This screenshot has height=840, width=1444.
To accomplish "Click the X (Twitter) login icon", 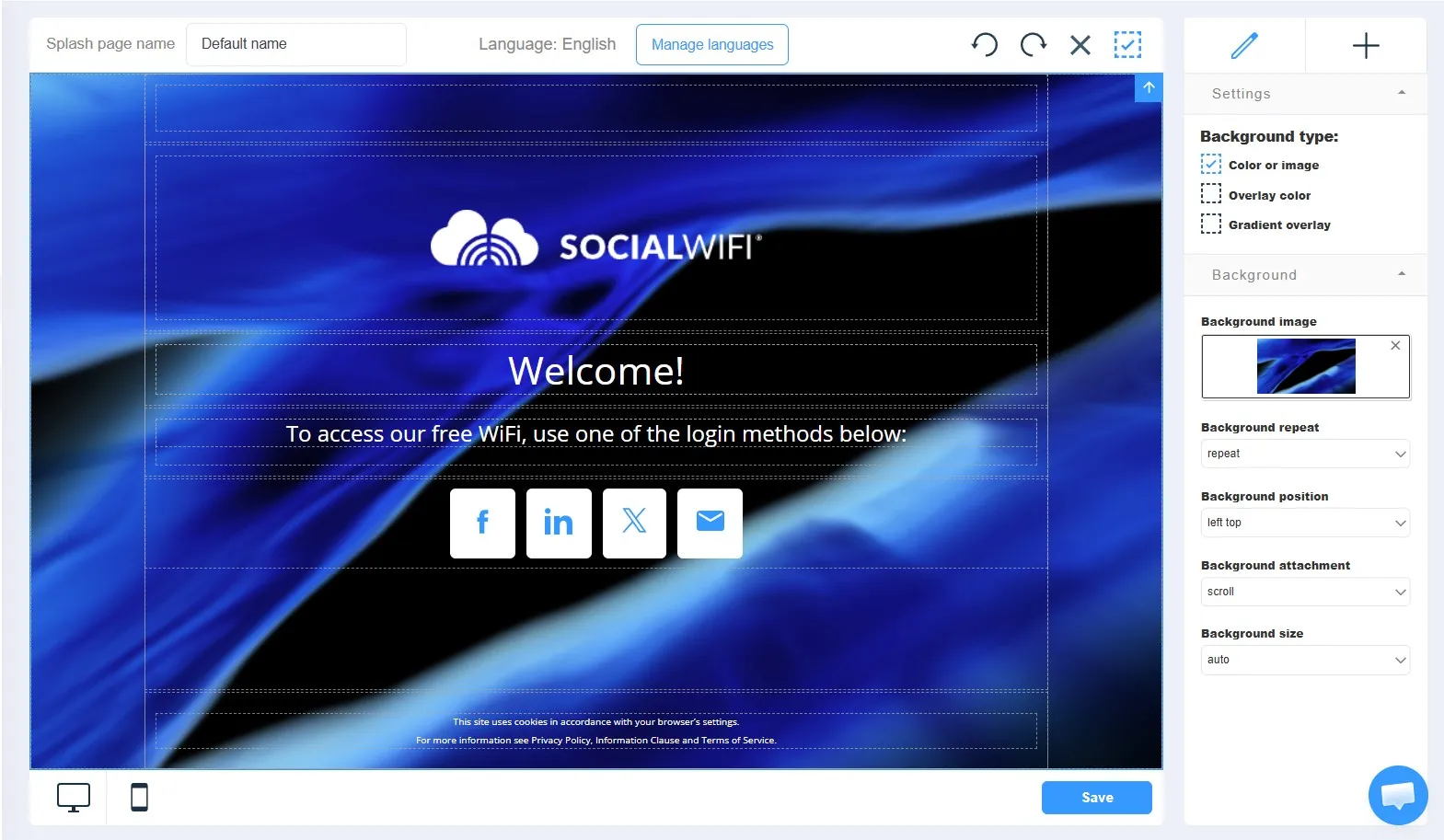I will (x=634, y=523).
